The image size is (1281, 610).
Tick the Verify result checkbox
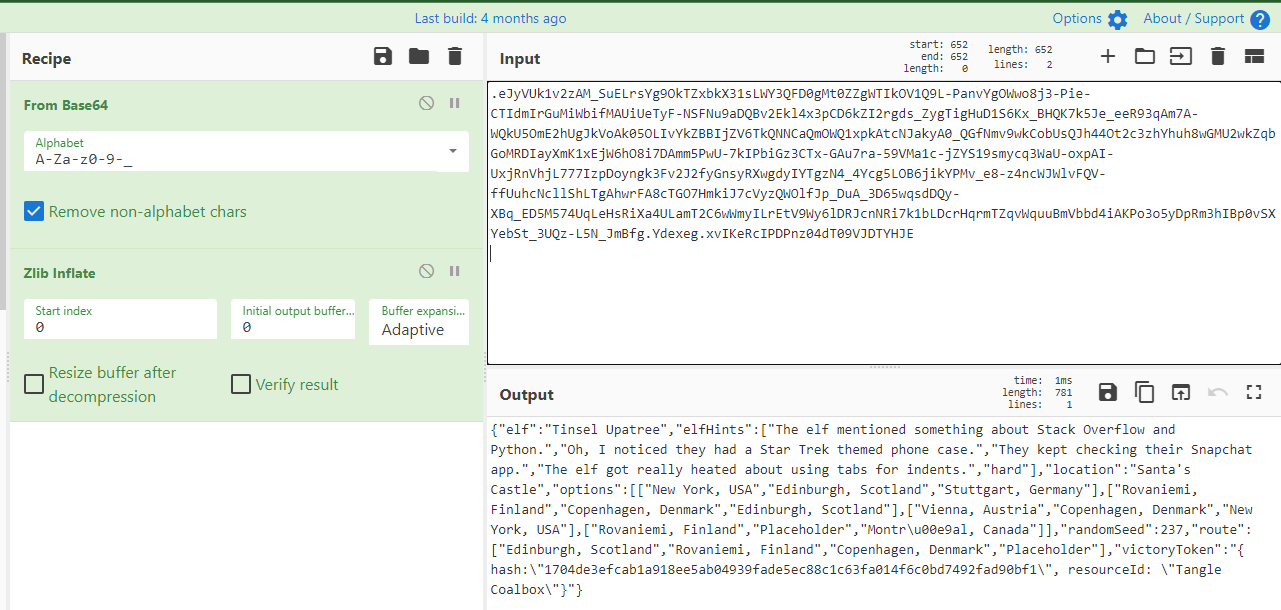coord(241,384)
